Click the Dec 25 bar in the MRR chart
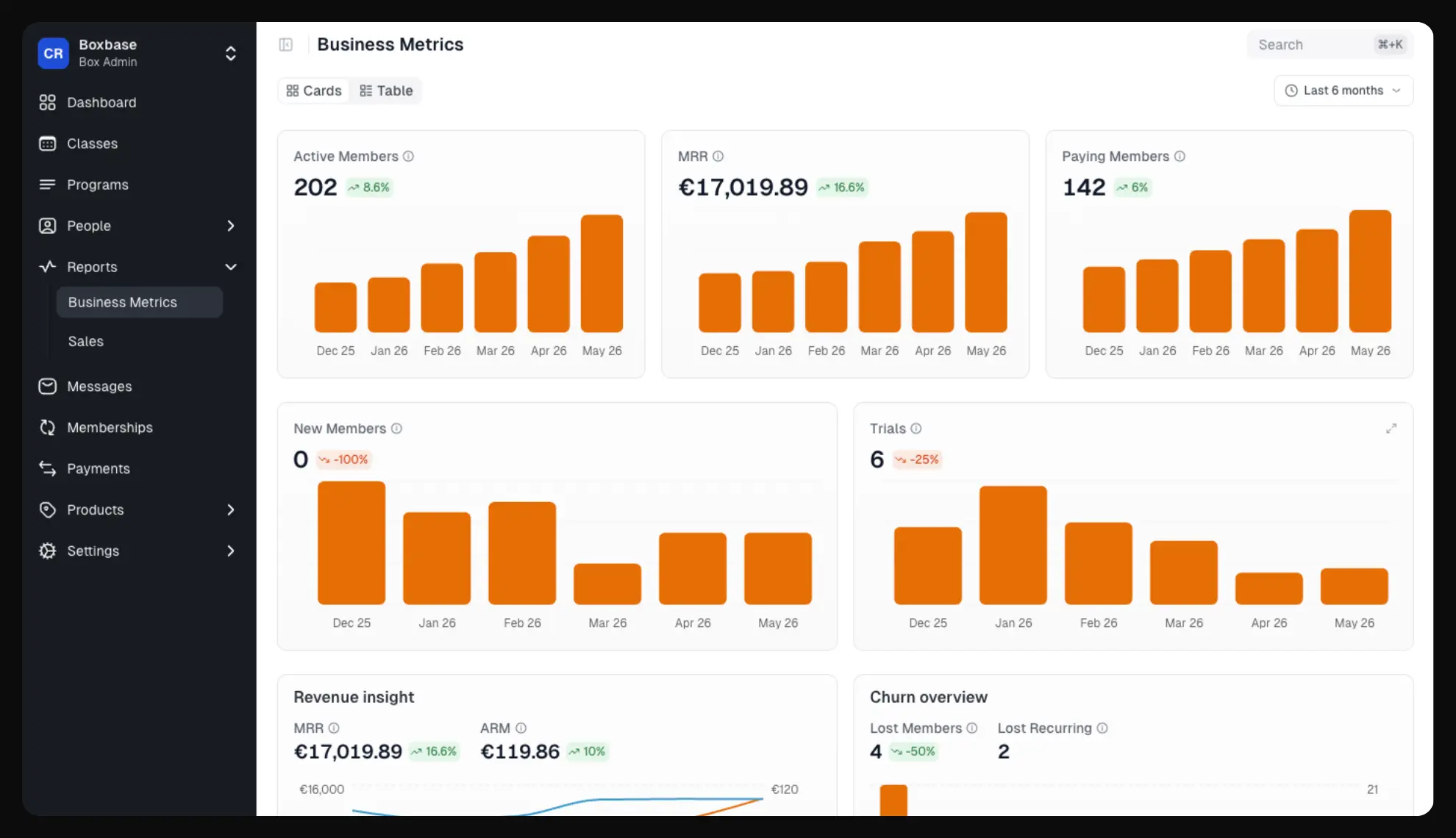This screenshot has height=838, width=1456. point(720,303)
